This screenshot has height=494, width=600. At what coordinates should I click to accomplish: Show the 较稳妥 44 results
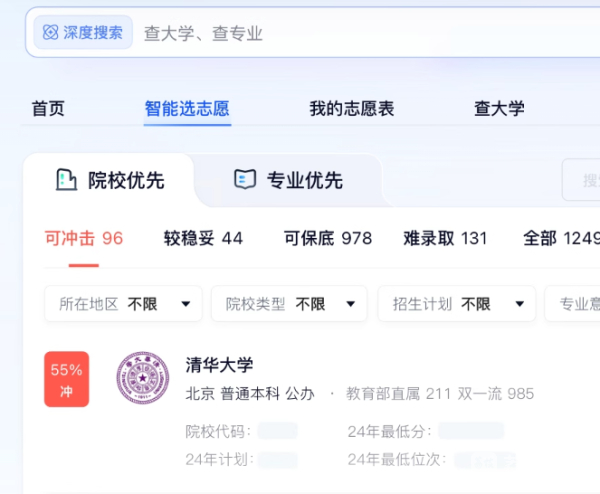203,238
